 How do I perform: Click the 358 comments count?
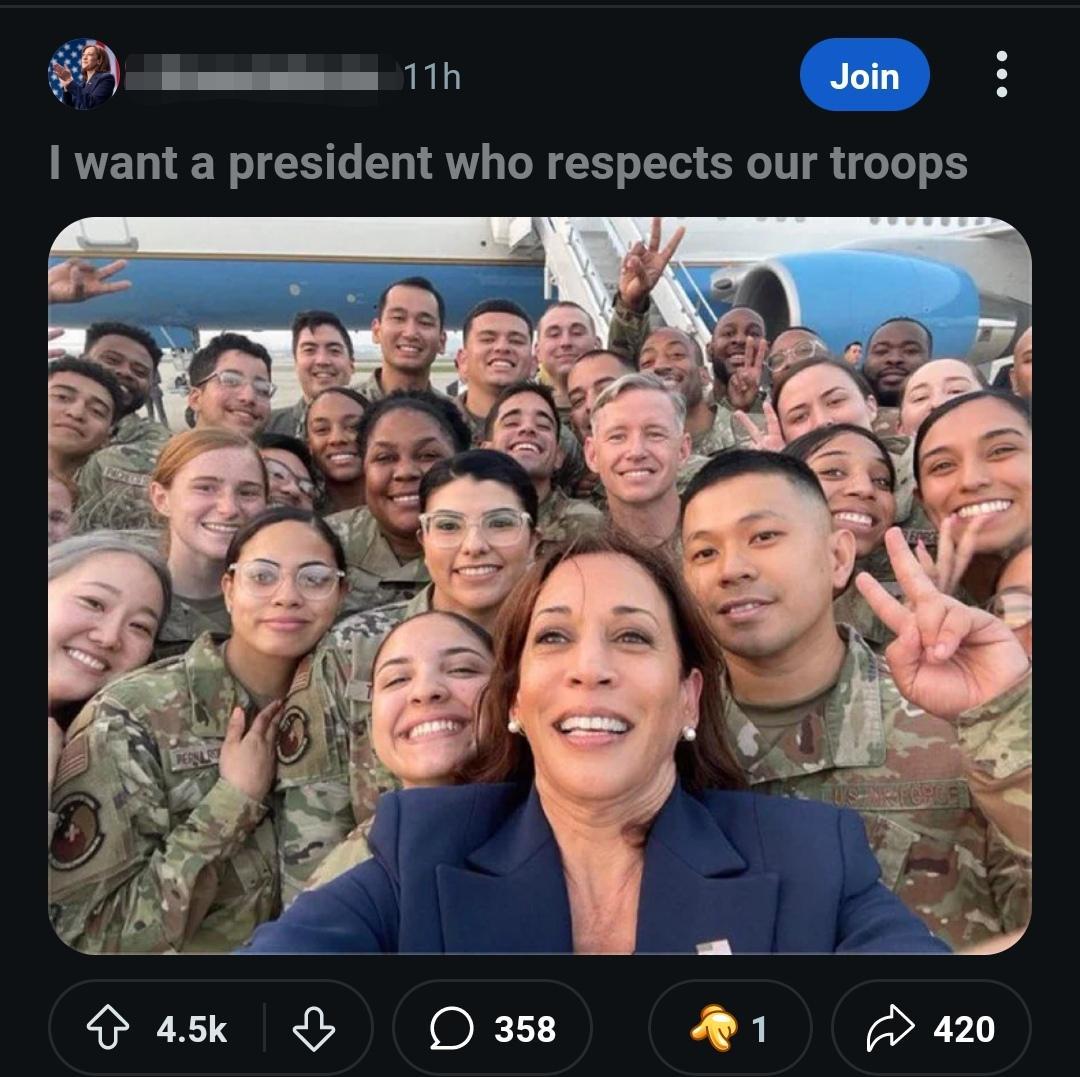[x=525, y=1029]
